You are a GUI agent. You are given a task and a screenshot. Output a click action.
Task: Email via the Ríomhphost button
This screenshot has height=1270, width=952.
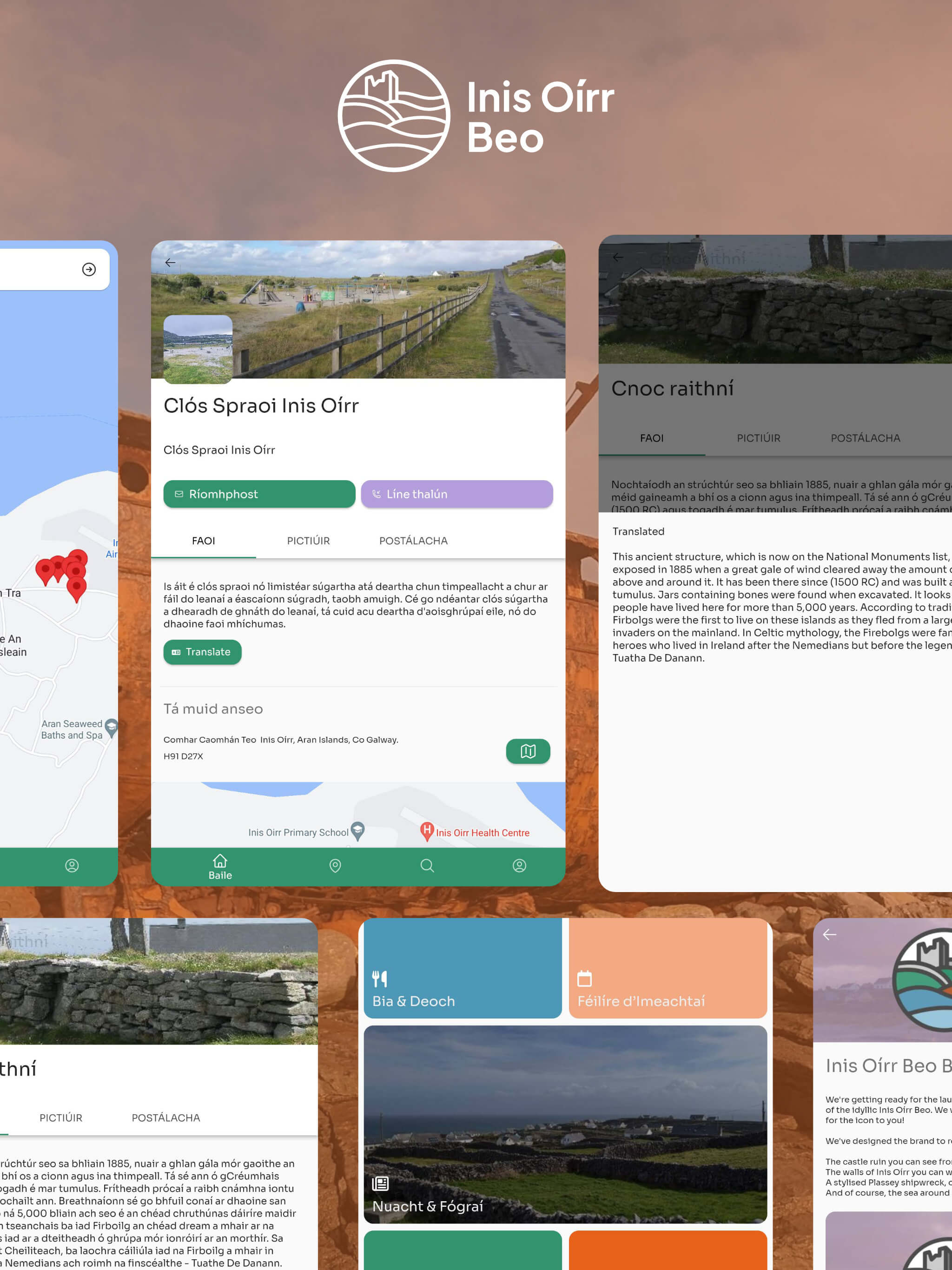tap(259, 494)
